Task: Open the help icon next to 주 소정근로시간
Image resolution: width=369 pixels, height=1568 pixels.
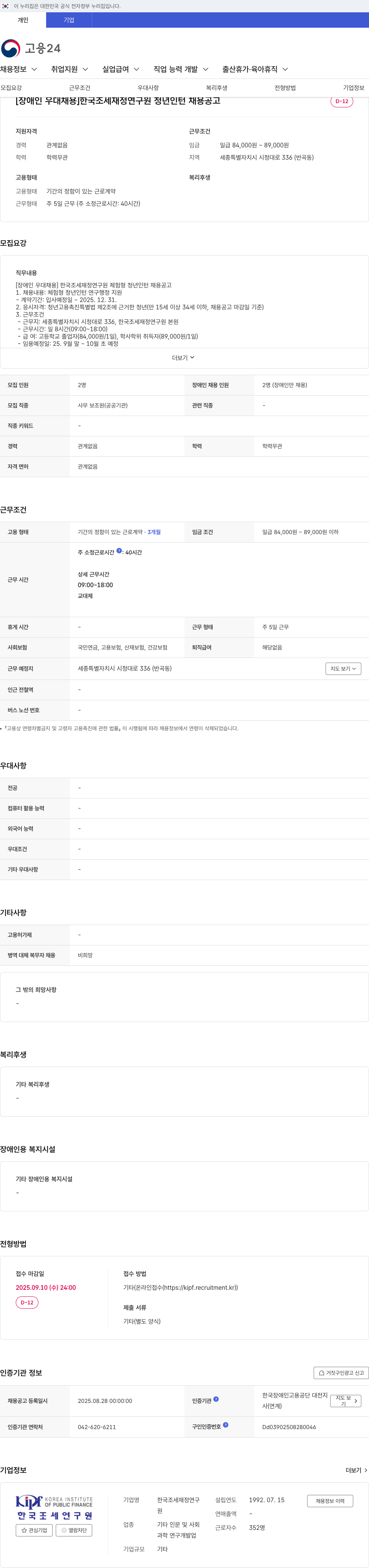Action: pyautogui.click(x=119, y=551)
